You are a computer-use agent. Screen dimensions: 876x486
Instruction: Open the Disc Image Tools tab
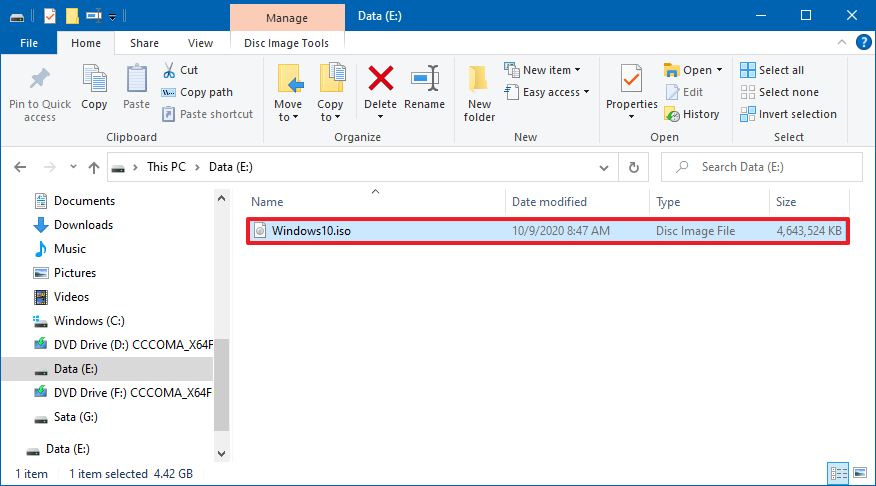pos(287,43)
